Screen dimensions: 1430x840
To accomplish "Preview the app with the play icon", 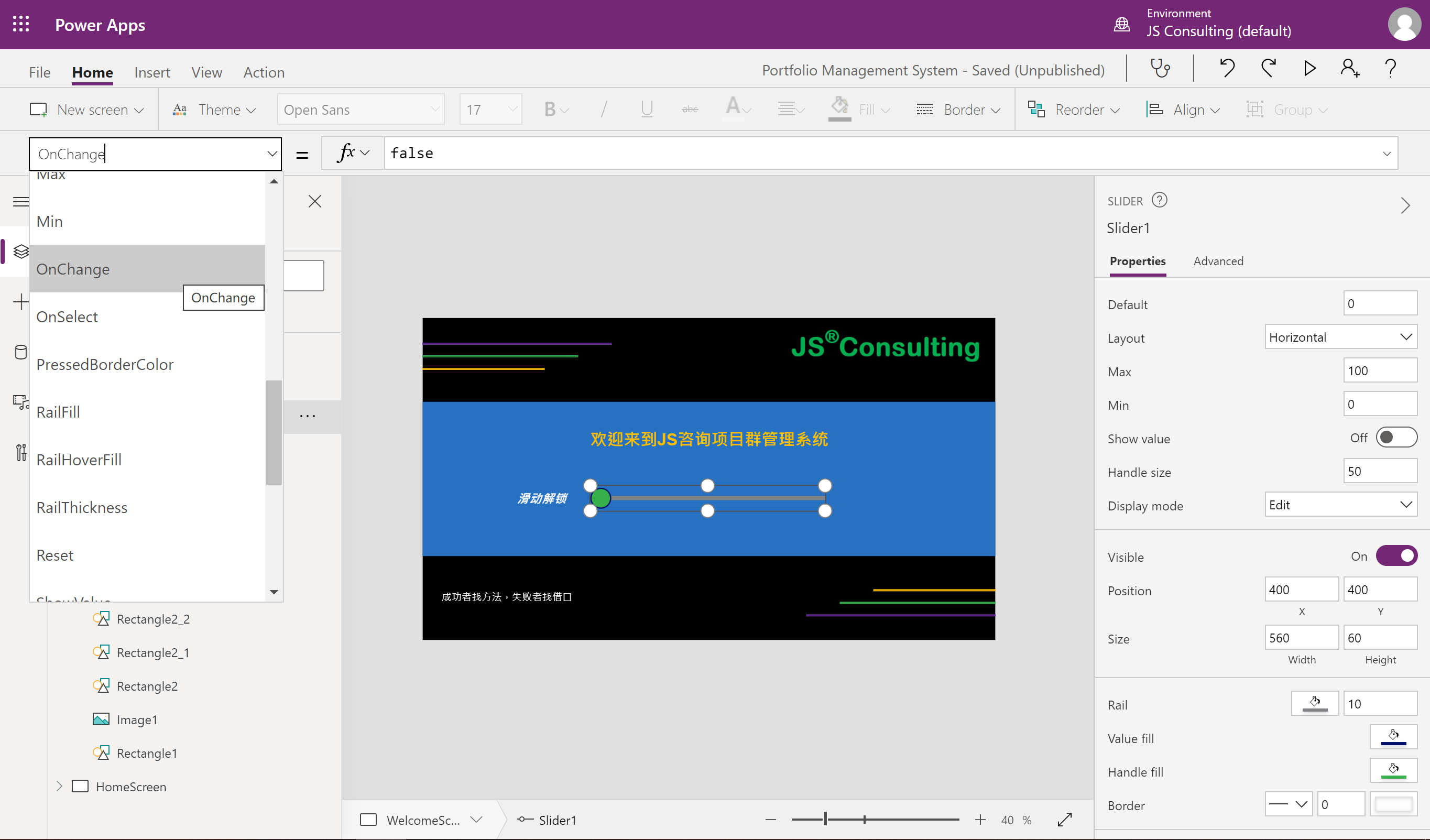I will click(1309, 68).
